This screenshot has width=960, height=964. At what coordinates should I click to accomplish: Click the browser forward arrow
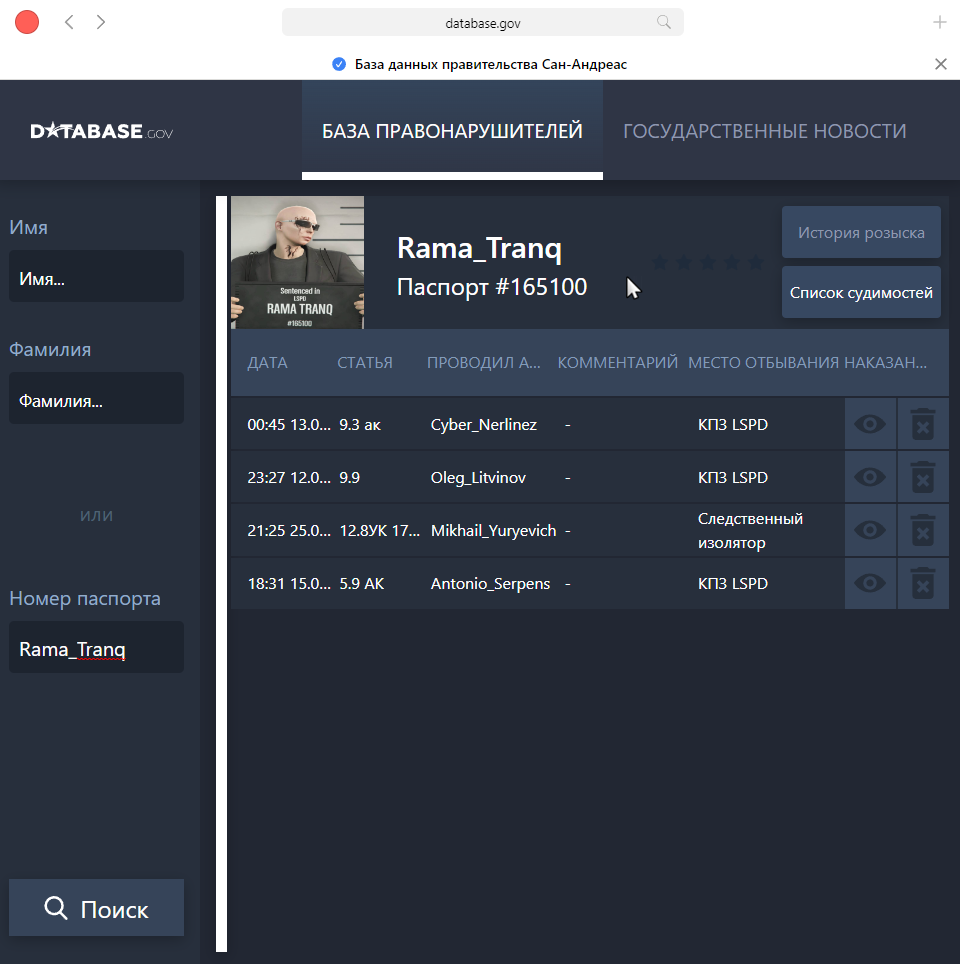pos(101,22)
